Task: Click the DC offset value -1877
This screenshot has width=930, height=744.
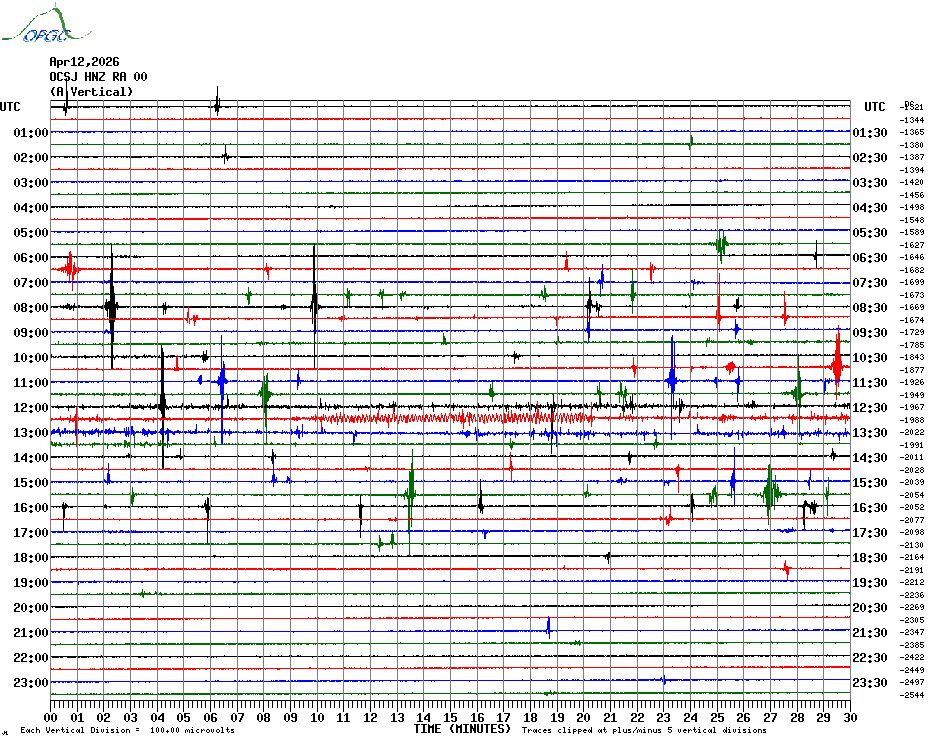Action: pos(912,370)
